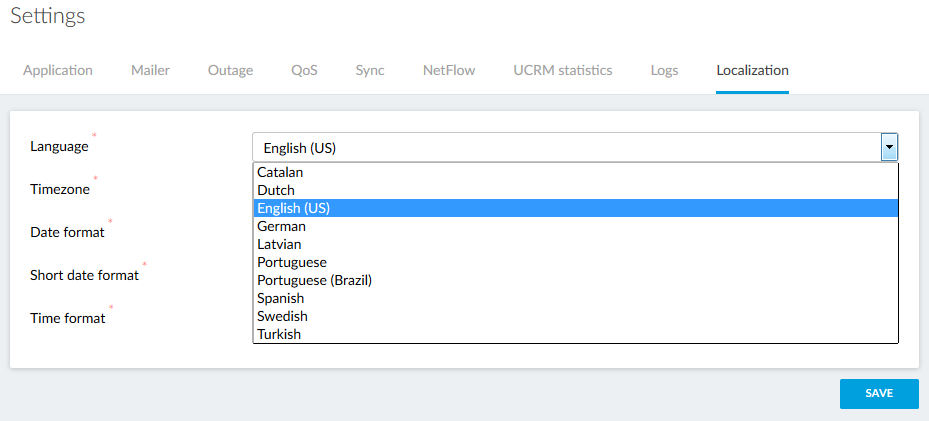Choose Latvian from the dropdown list
The height and width of the screenshot is (421, 929).
click(279, 244)
